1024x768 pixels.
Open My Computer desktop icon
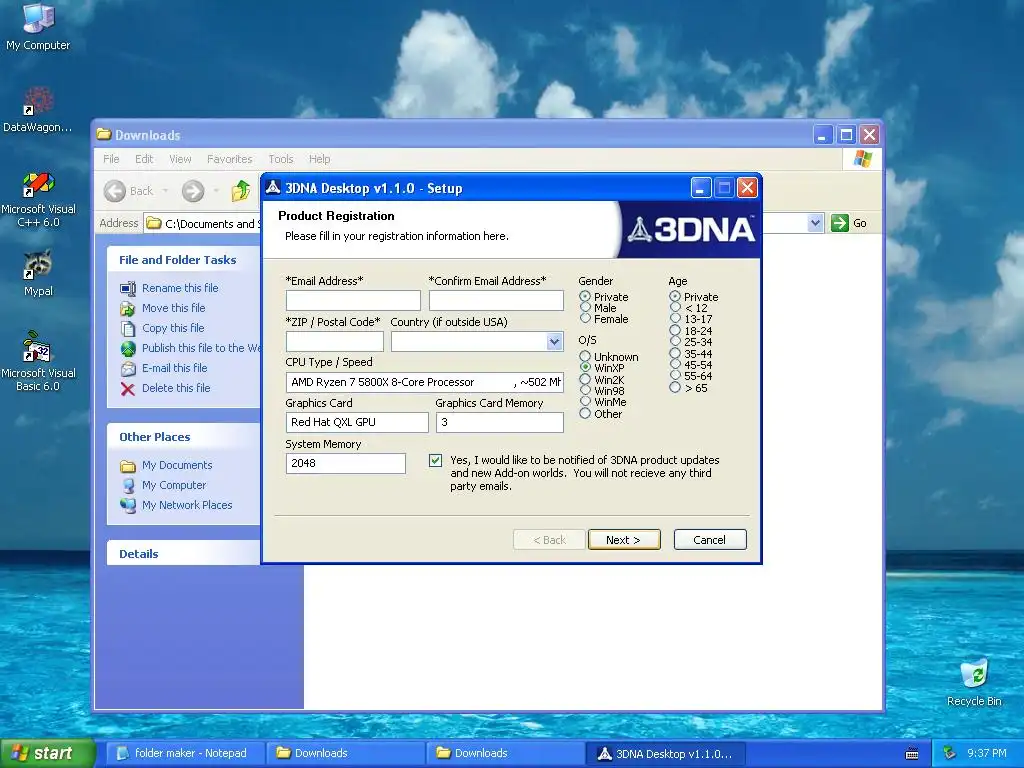click(38, 26)
